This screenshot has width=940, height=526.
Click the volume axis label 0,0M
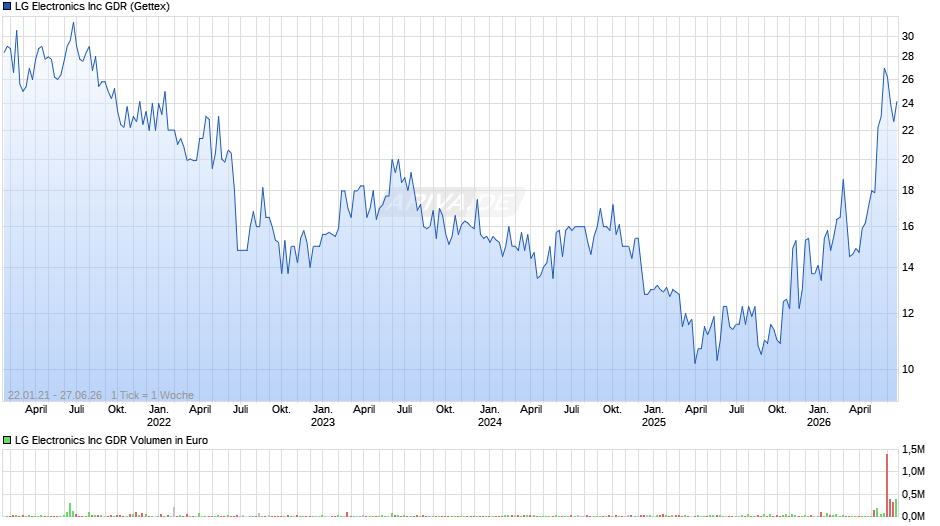click(913, 516)
